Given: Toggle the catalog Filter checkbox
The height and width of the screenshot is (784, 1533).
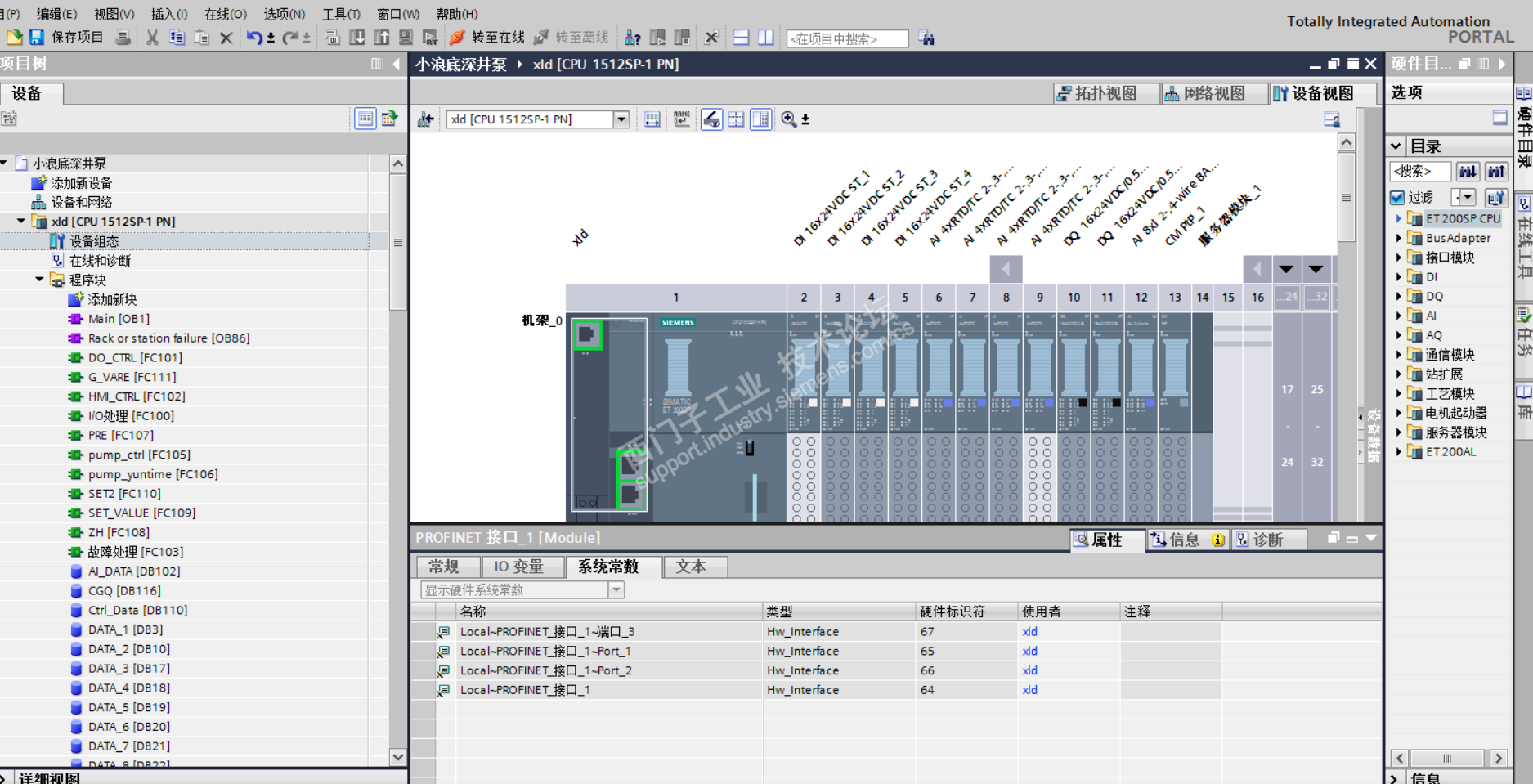Looking at the screenshot, I should pos(1397,197).
